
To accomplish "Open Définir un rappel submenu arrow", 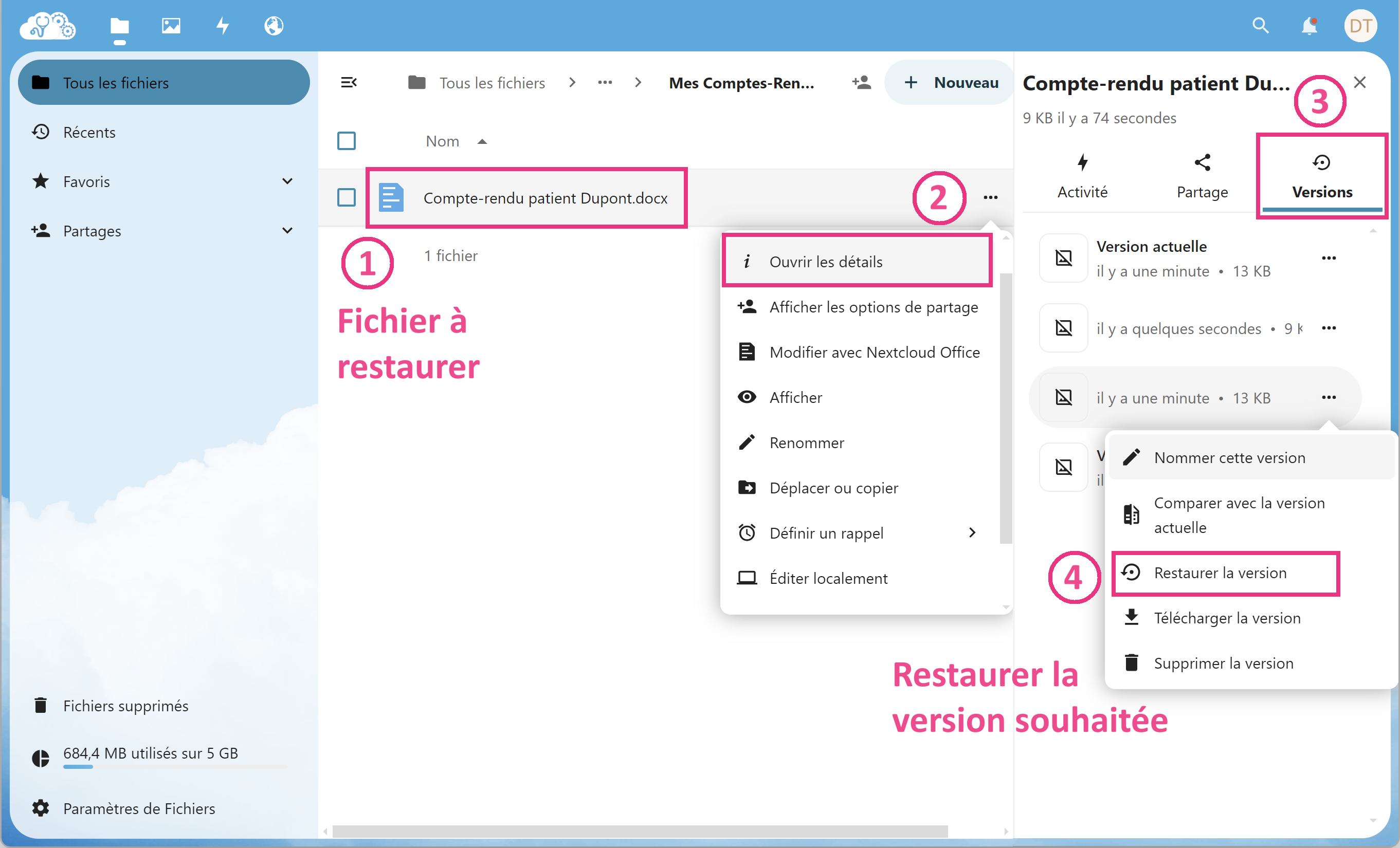I will 972,533.
